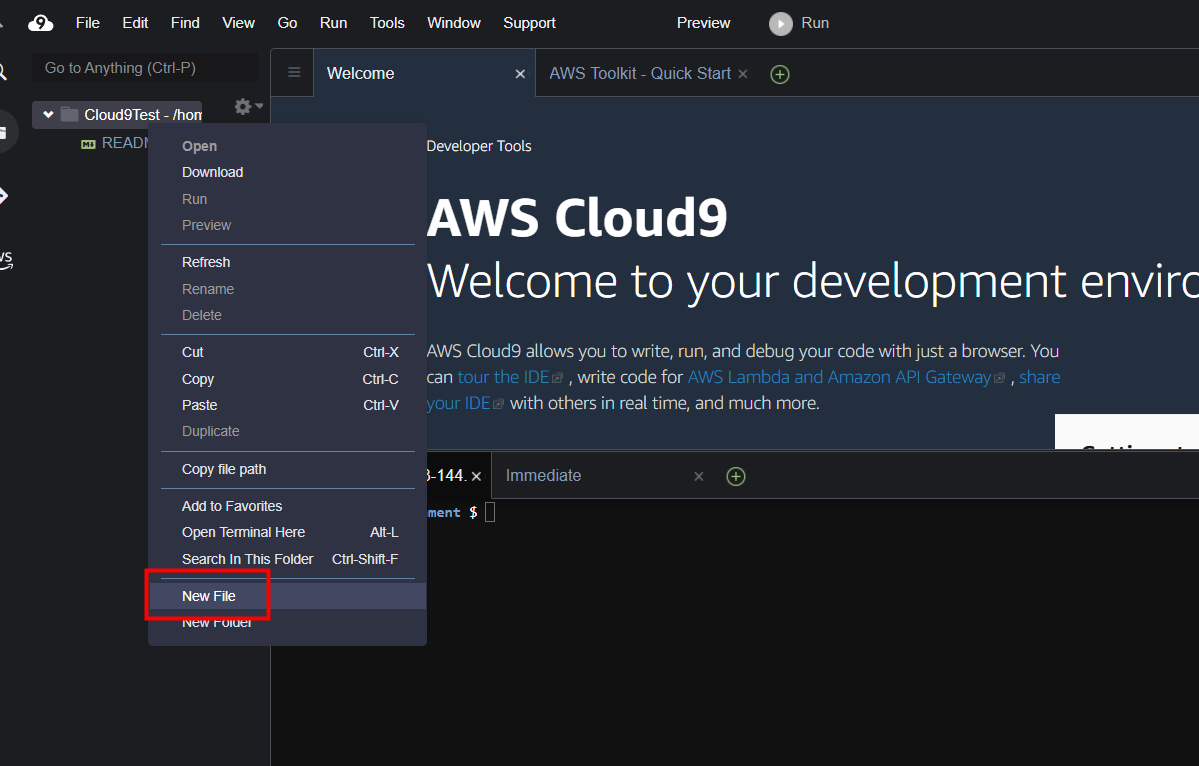Click the editor pane hamburger menu icon

[x=294, y=73]
